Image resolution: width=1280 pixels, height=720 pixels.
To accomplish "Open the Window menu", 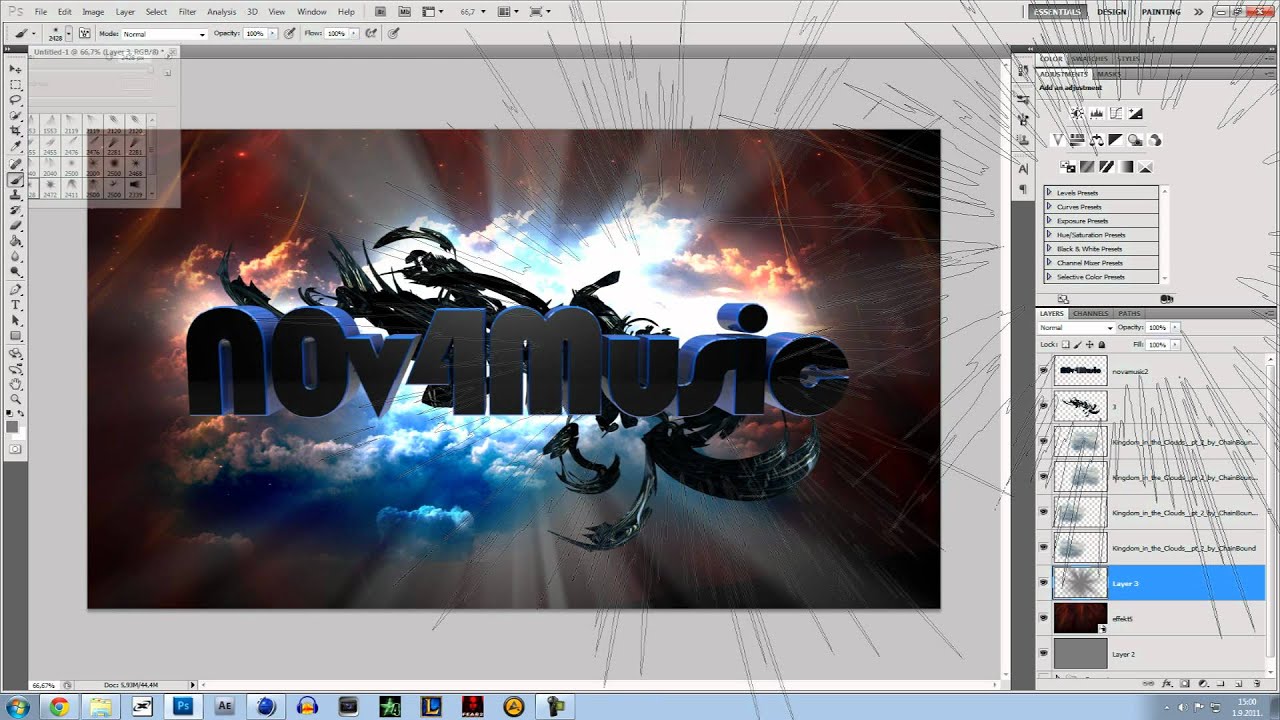I will (312, 12).
